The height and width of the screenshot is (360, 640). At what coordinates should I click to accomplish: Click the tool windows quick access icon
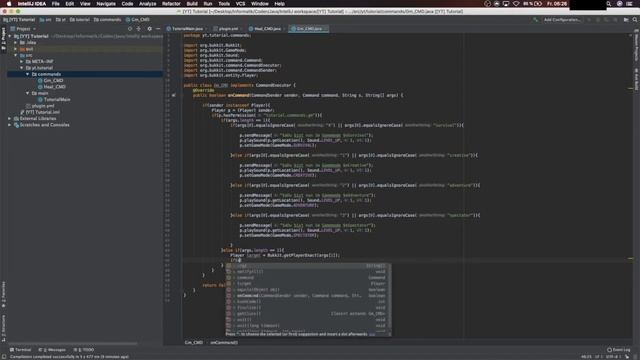pos(4,357)
